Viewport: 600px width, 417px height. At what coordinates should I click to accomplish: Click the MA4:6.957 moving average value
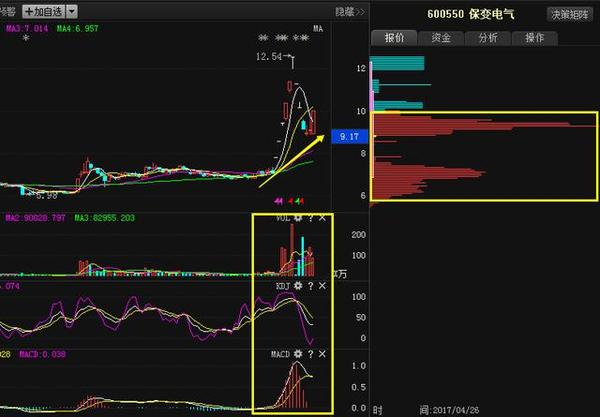[78, 29]
